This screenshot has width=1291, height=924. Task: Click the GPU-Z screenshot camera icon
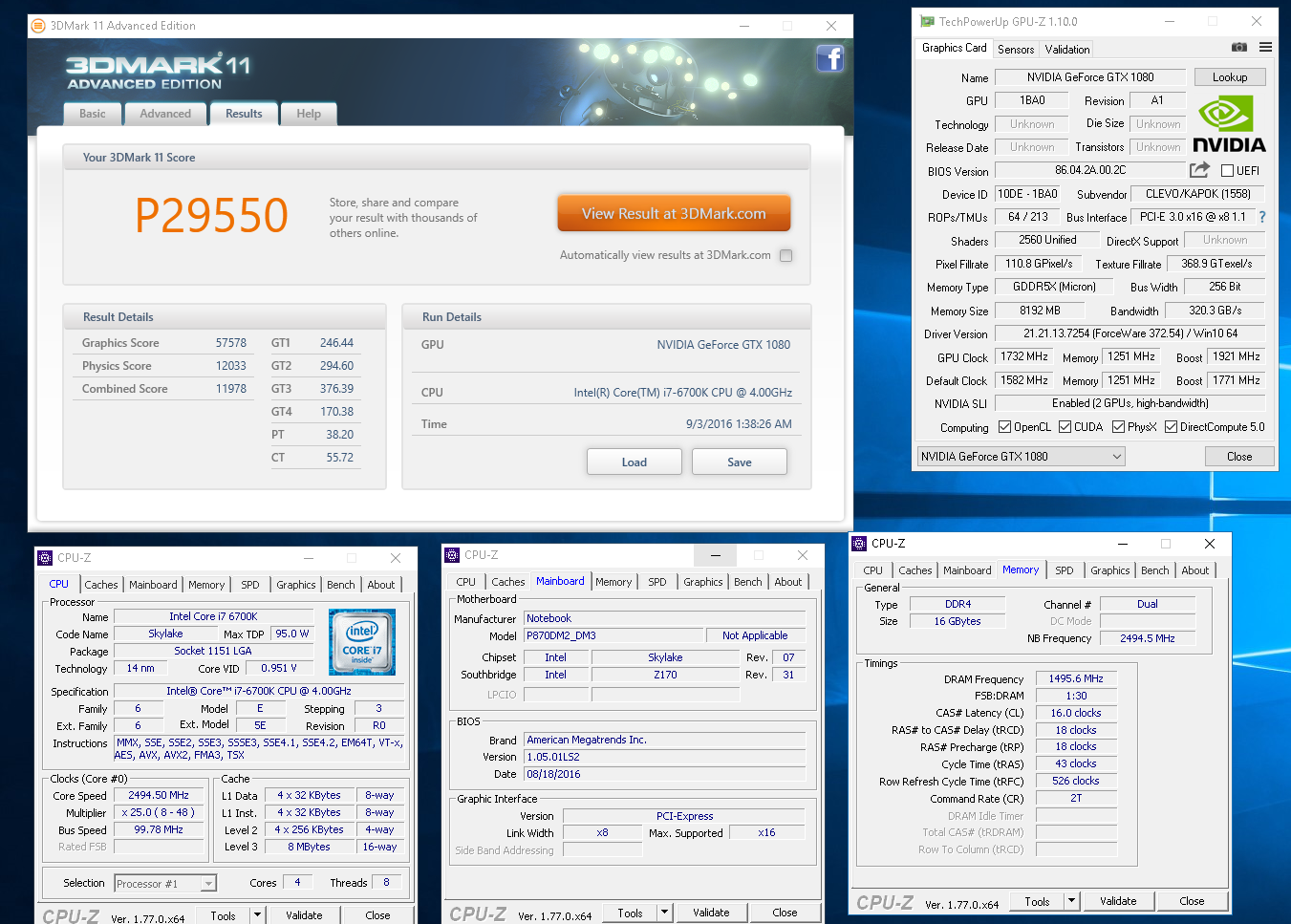tap(1239, 47)
